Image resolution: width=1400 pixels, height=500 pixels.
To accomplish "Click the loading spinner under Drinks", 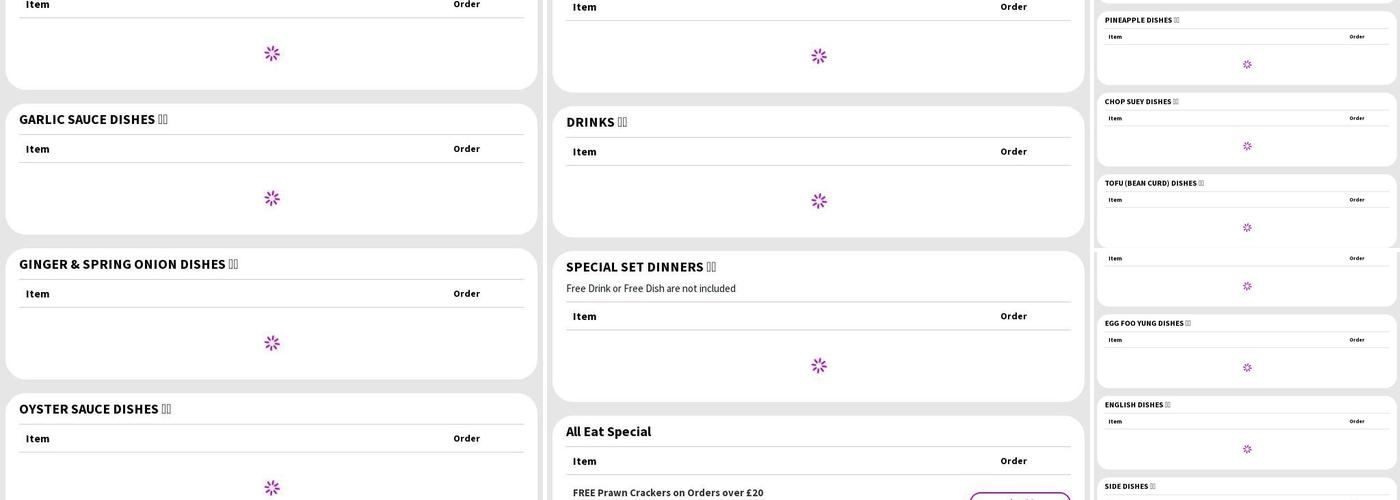I will (x=819, y=201).
